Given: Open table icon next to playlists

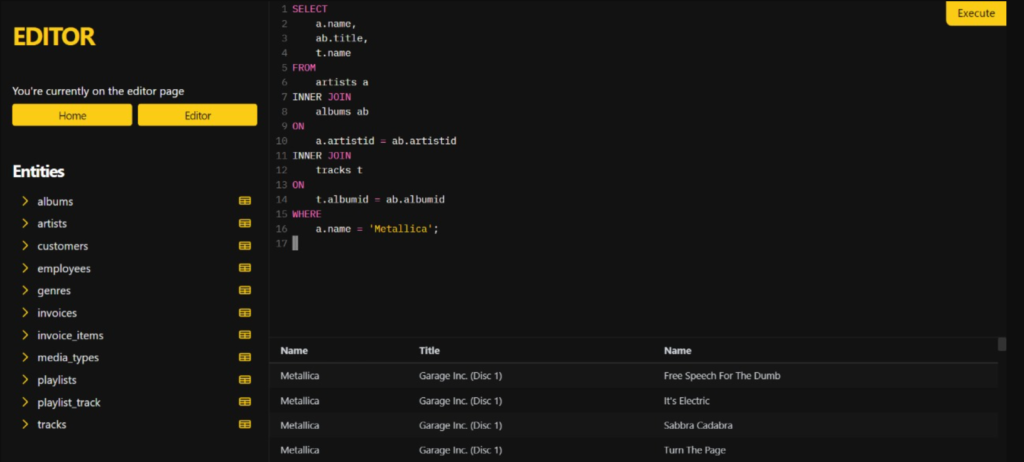Looking at the screenshot, I should point(245,380).
